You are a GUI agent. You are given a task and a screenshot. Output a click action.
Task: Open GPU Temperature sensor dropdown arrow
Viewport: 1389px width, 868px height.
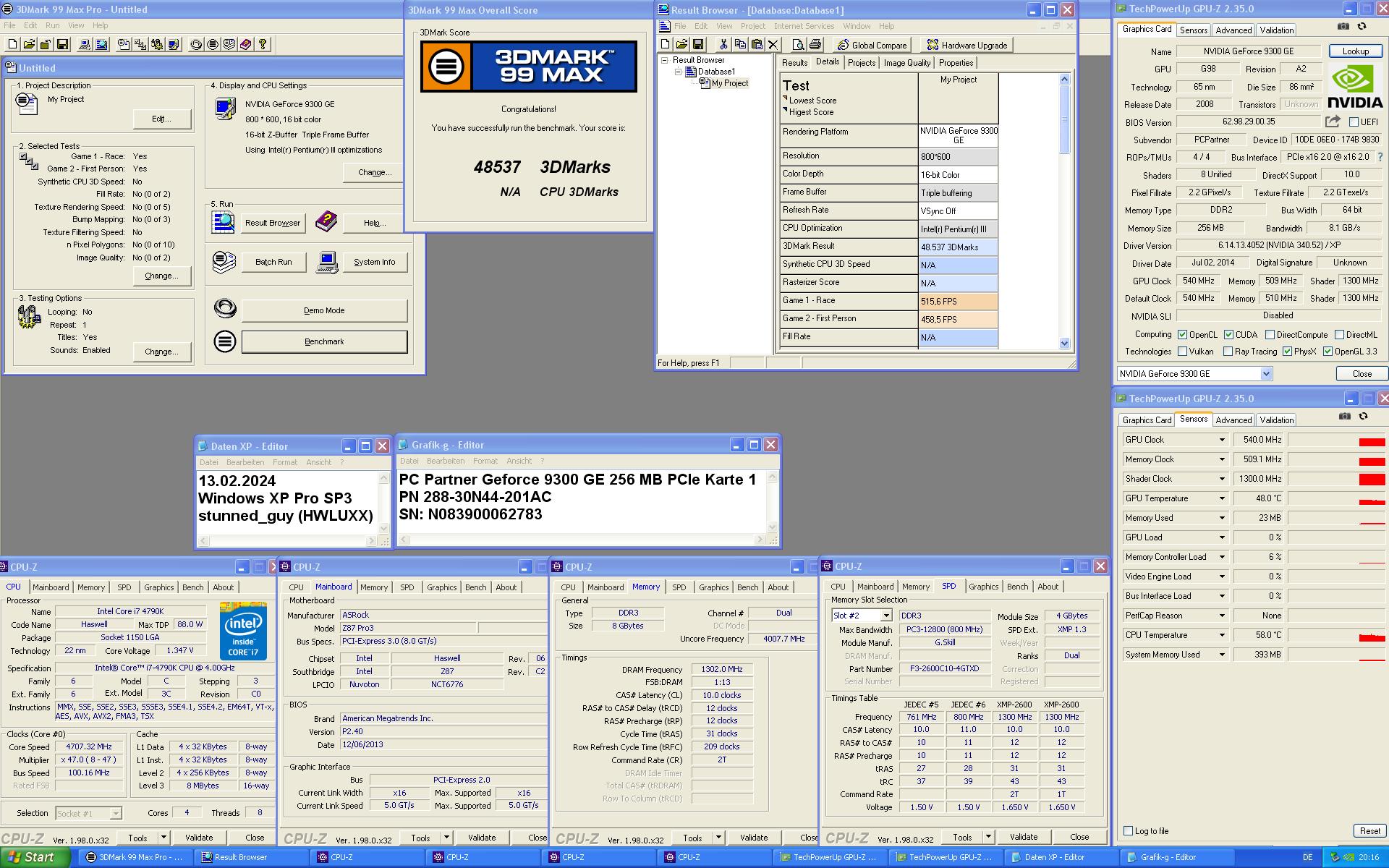1222,498
